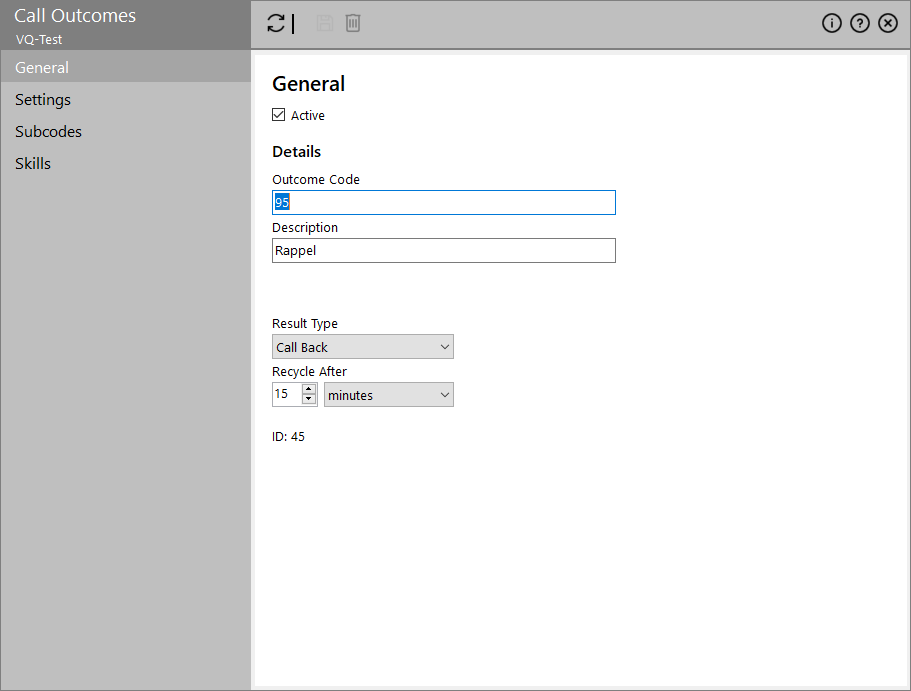Focus the Description field containing Rappel
Screen dimensions: 911x691
[443, 251]
